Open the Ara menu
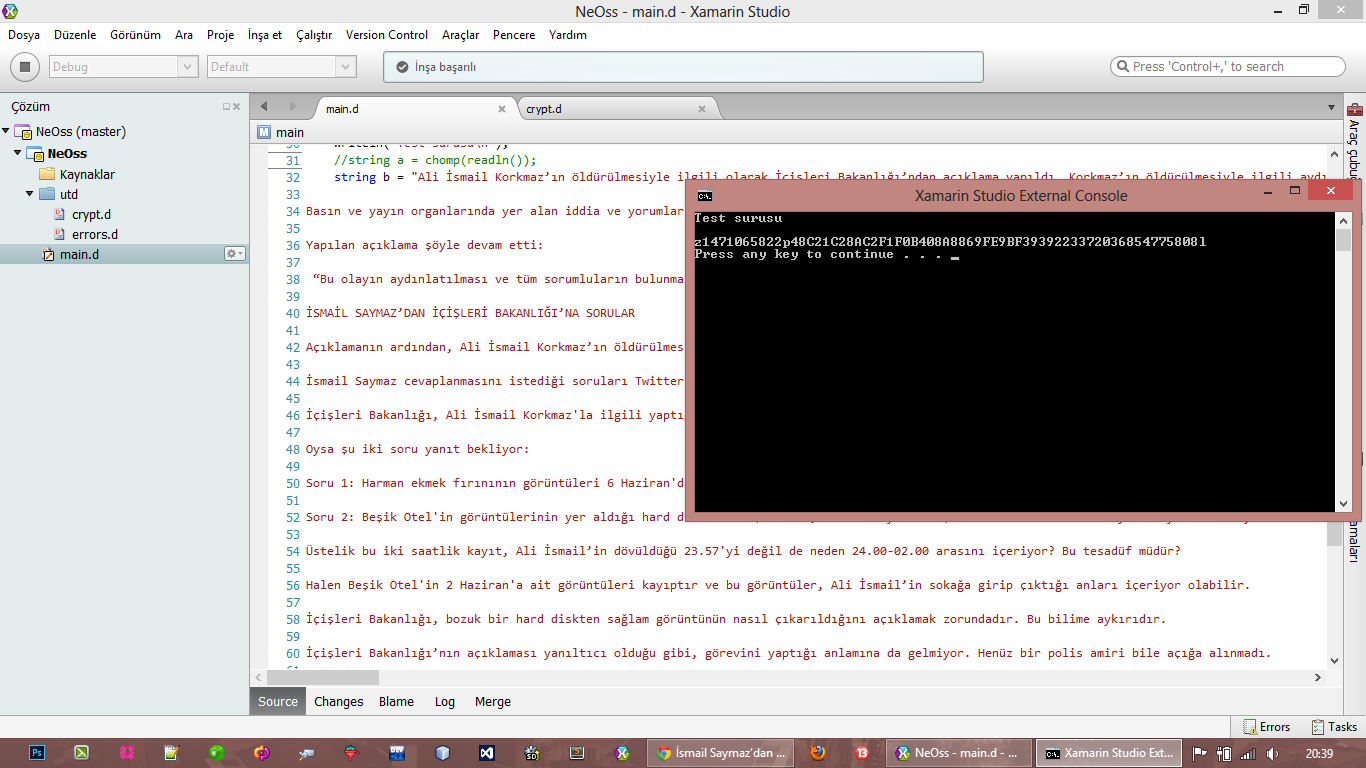This screenshot has width=1366, height=768. tap(184, 35)
